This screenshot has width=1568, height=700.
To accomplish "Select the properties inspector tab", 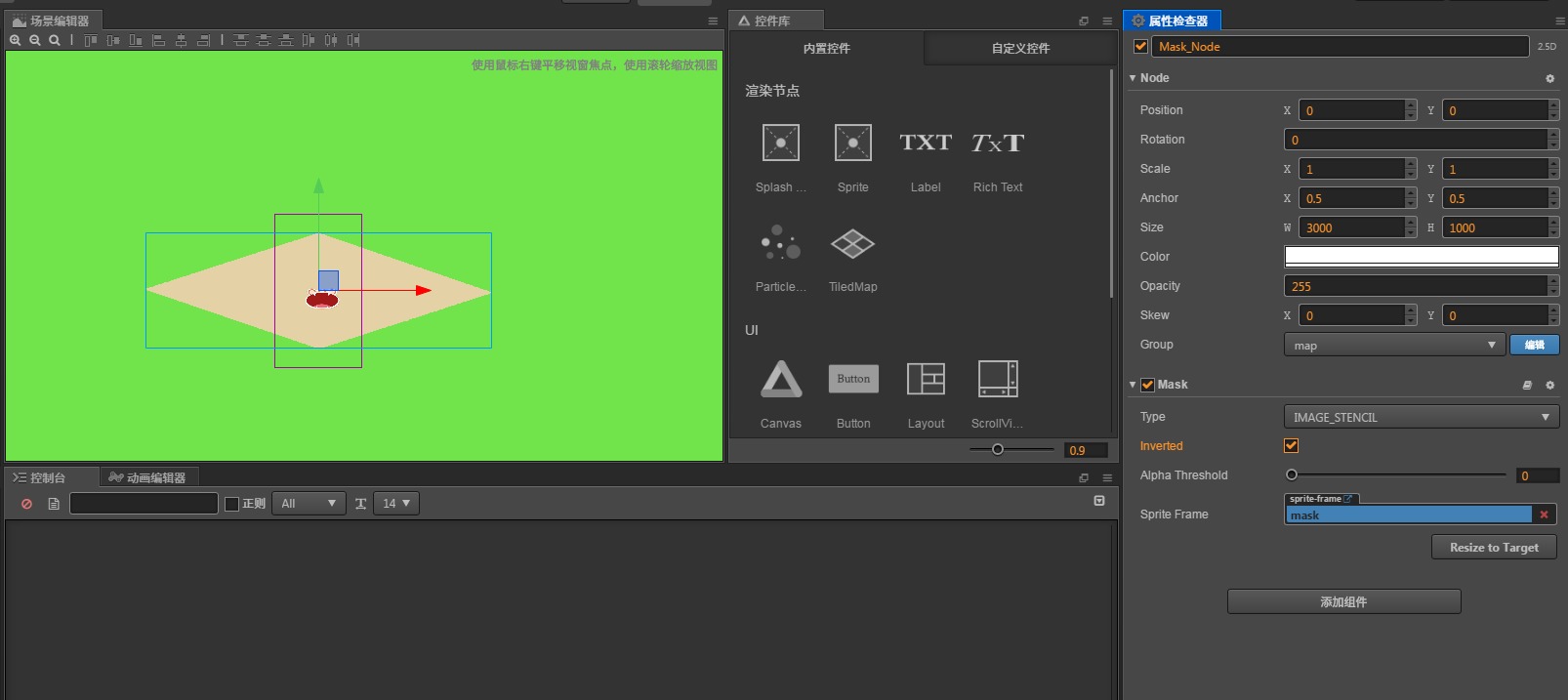I will click(1172, 21).
